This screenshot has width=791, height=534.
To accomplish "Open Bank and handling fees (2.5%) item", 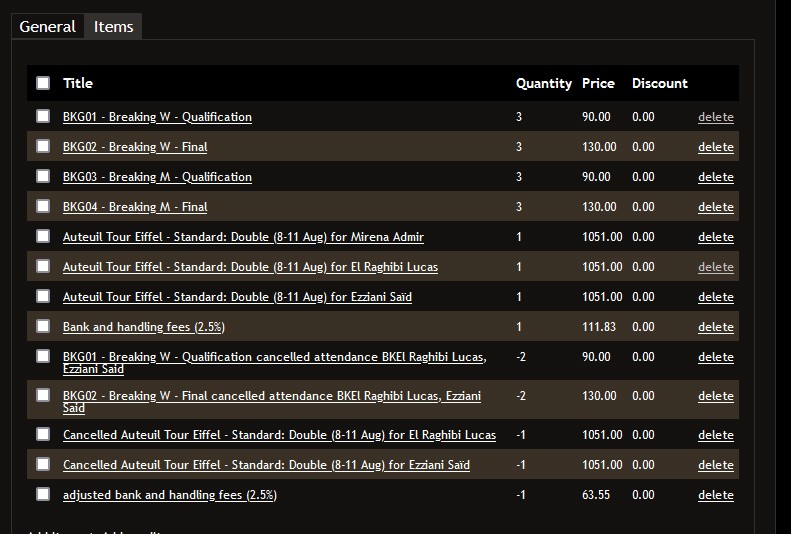I will 144,327.
